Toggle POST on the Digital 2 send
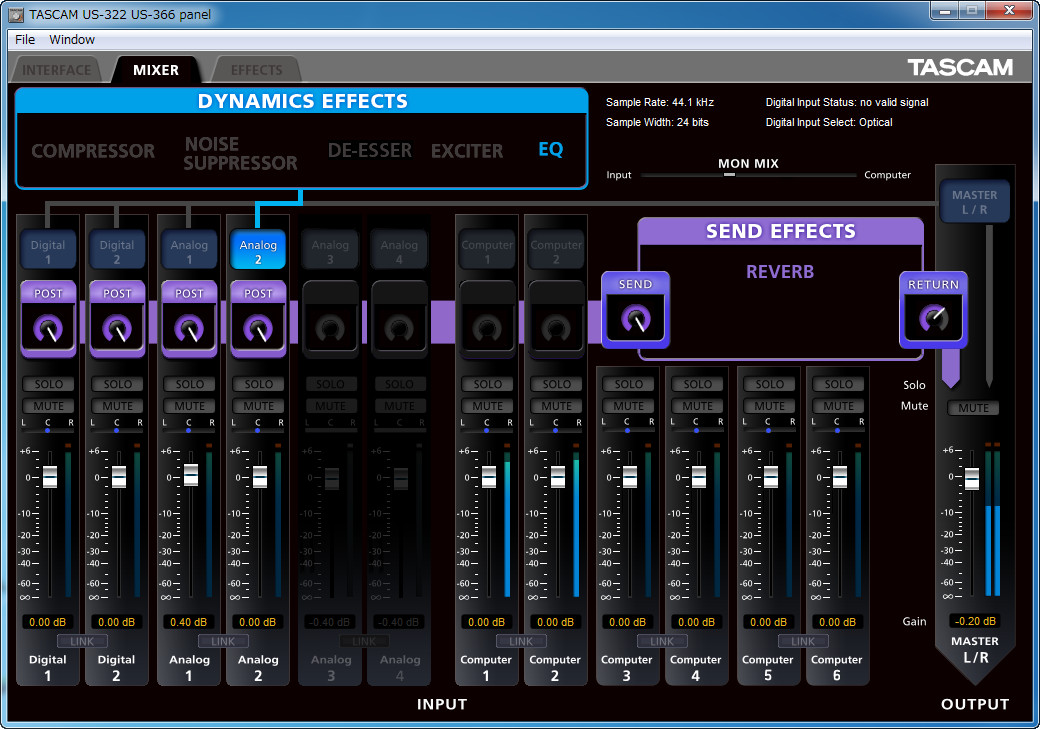Viewport: 1040px width, 729px height. (x=117, y=293)
